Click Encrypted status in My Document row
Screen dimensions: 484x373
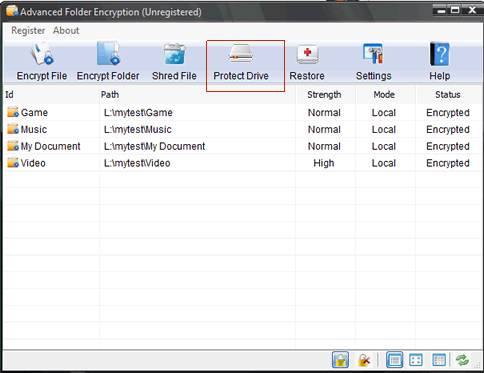[x=448, y=146]
